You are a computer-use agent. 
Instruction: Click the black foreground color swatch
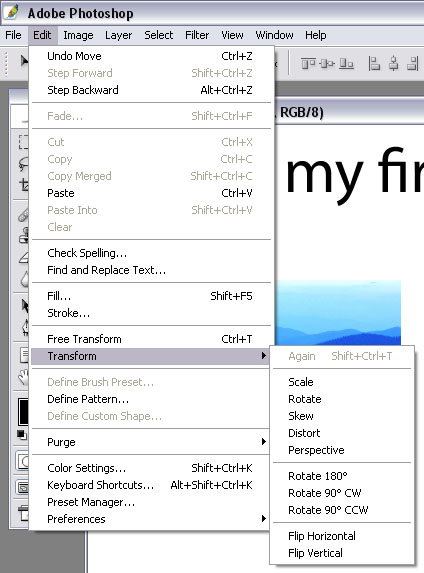24,412
